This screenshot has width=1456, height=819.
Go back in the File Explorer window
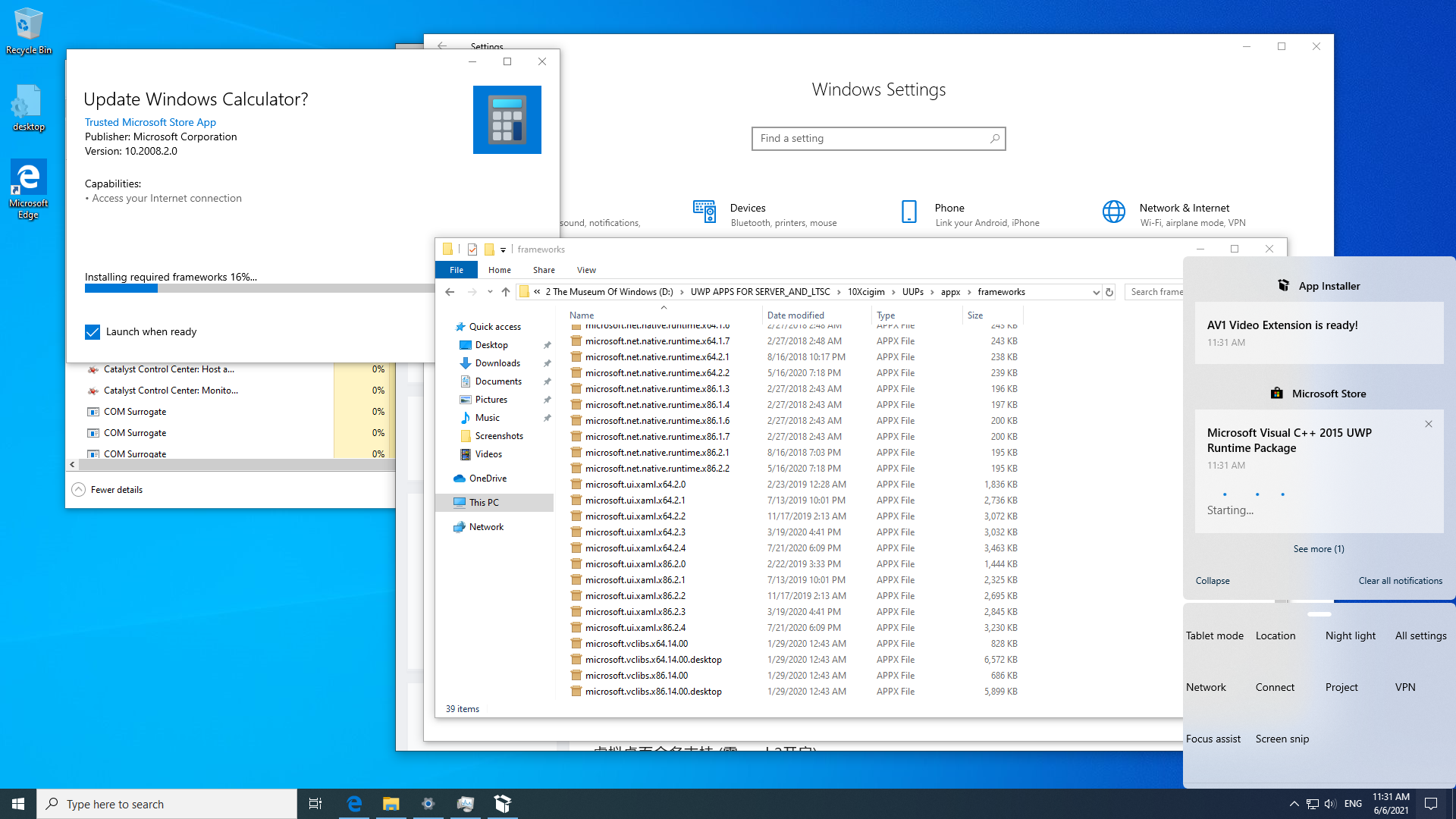450,292
